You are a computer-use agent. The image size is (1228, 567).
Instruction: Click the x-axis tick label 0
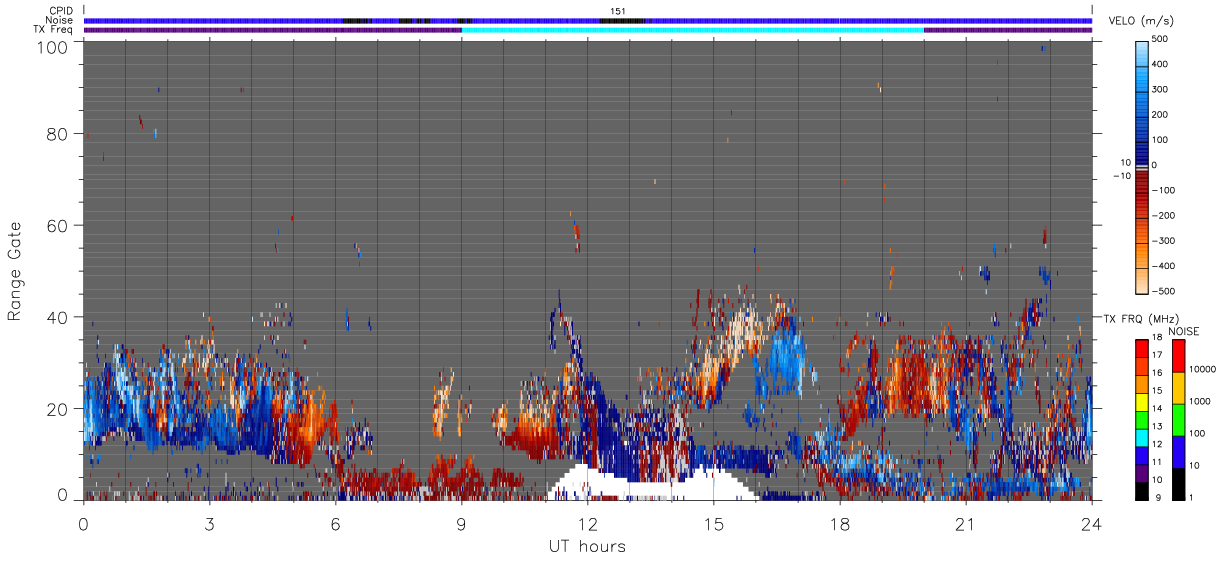83,523
